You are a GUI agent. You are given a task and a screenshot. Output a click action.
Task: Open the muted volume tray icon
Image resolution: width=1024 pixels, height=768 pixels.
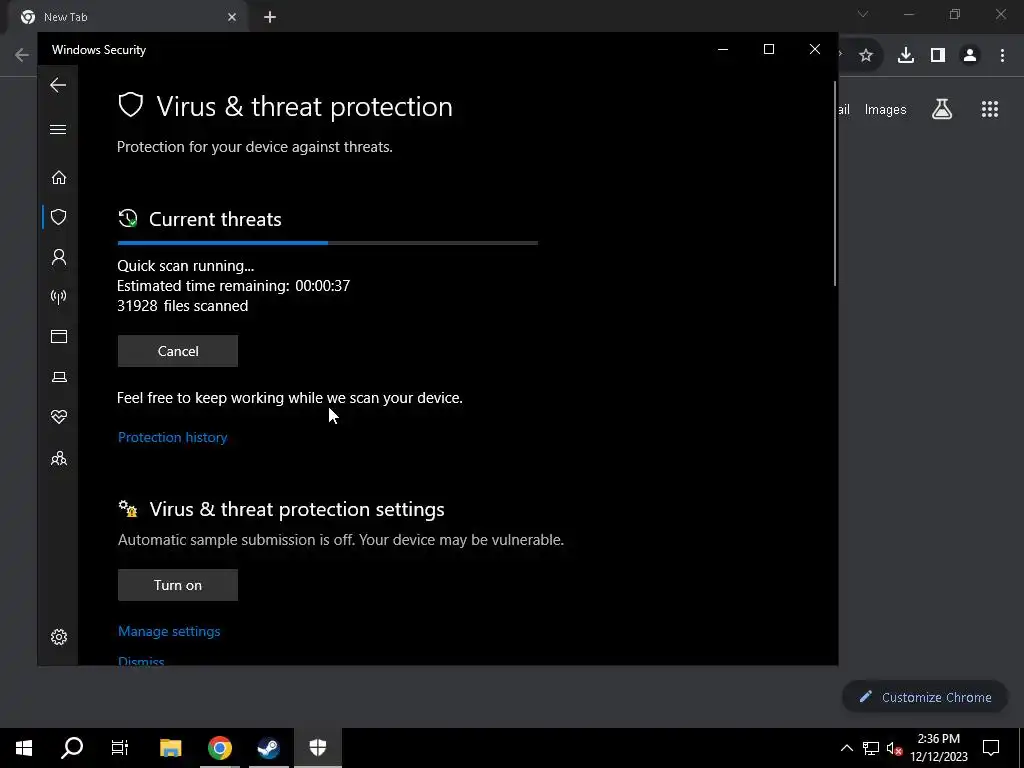tap(894, 748)
